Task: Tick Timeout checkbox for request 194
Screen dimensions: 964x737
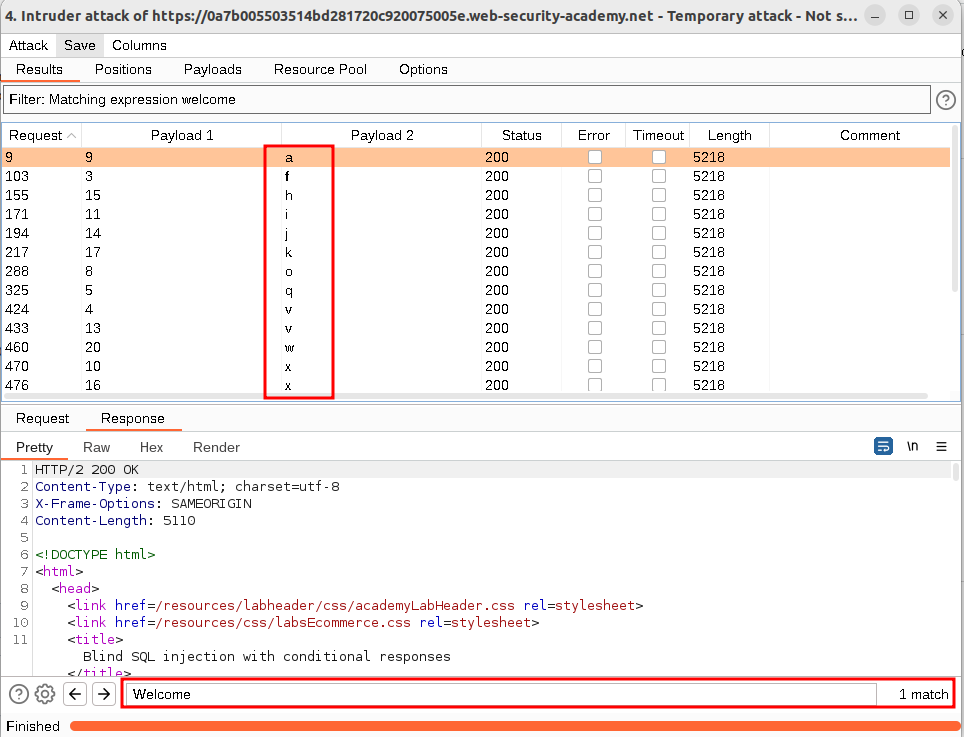Action: tap(658, 234)
